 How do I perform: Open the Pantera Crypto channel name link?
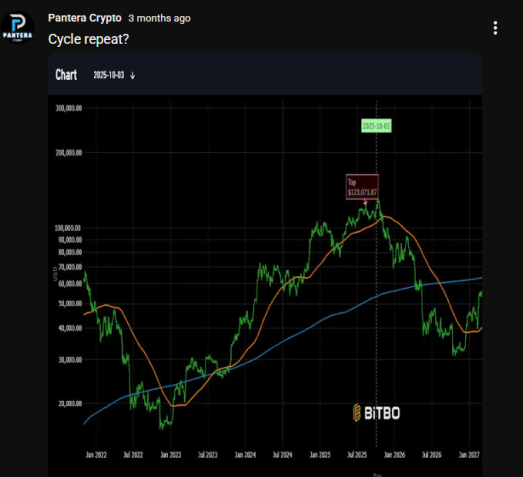point(85,18)
